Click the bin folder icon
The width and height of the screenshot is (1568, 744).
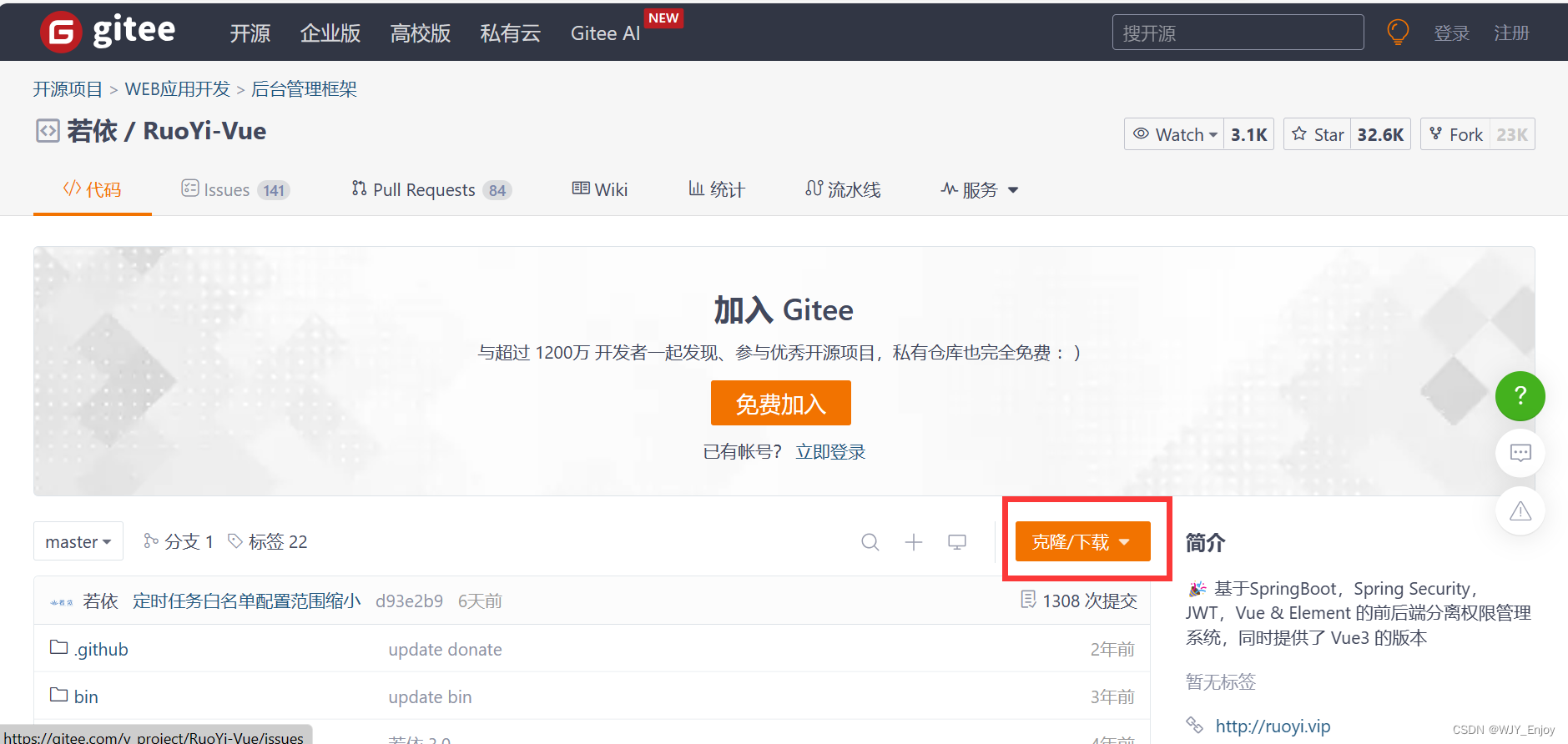[58, 695]
